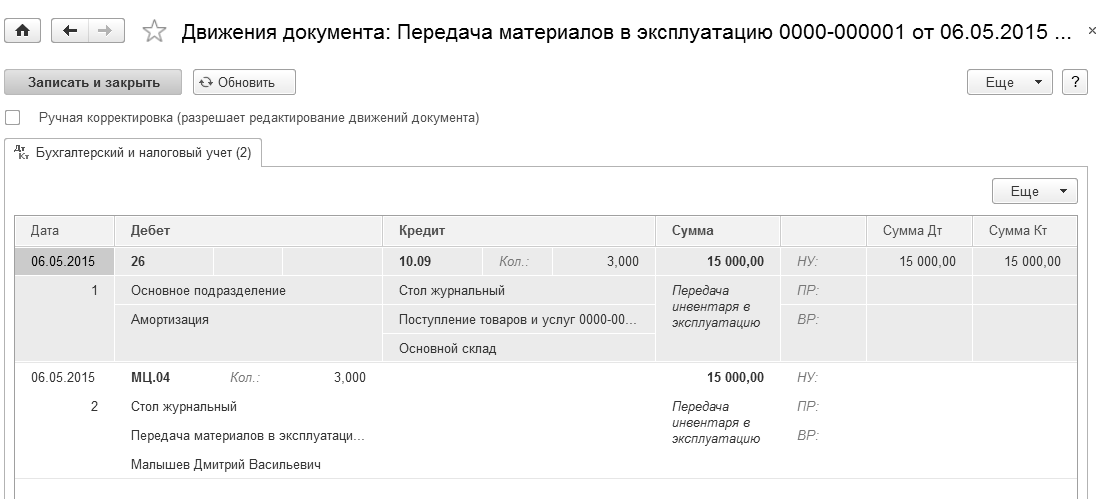Expand the table's Еще dropdown

tap(1034, 191)
